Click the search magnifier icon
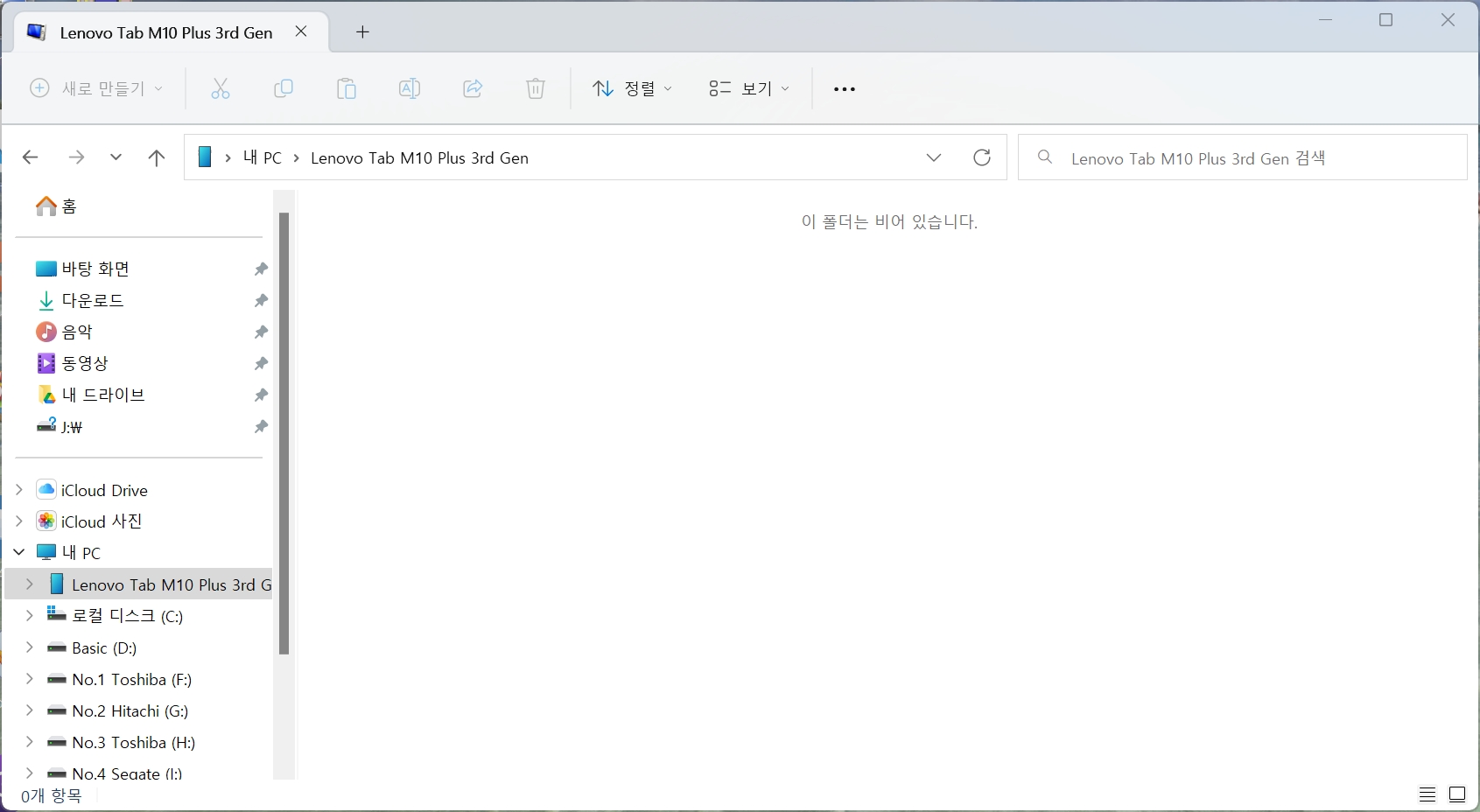The width and height of the screenshot is (1480, 812). [1045, 157]
